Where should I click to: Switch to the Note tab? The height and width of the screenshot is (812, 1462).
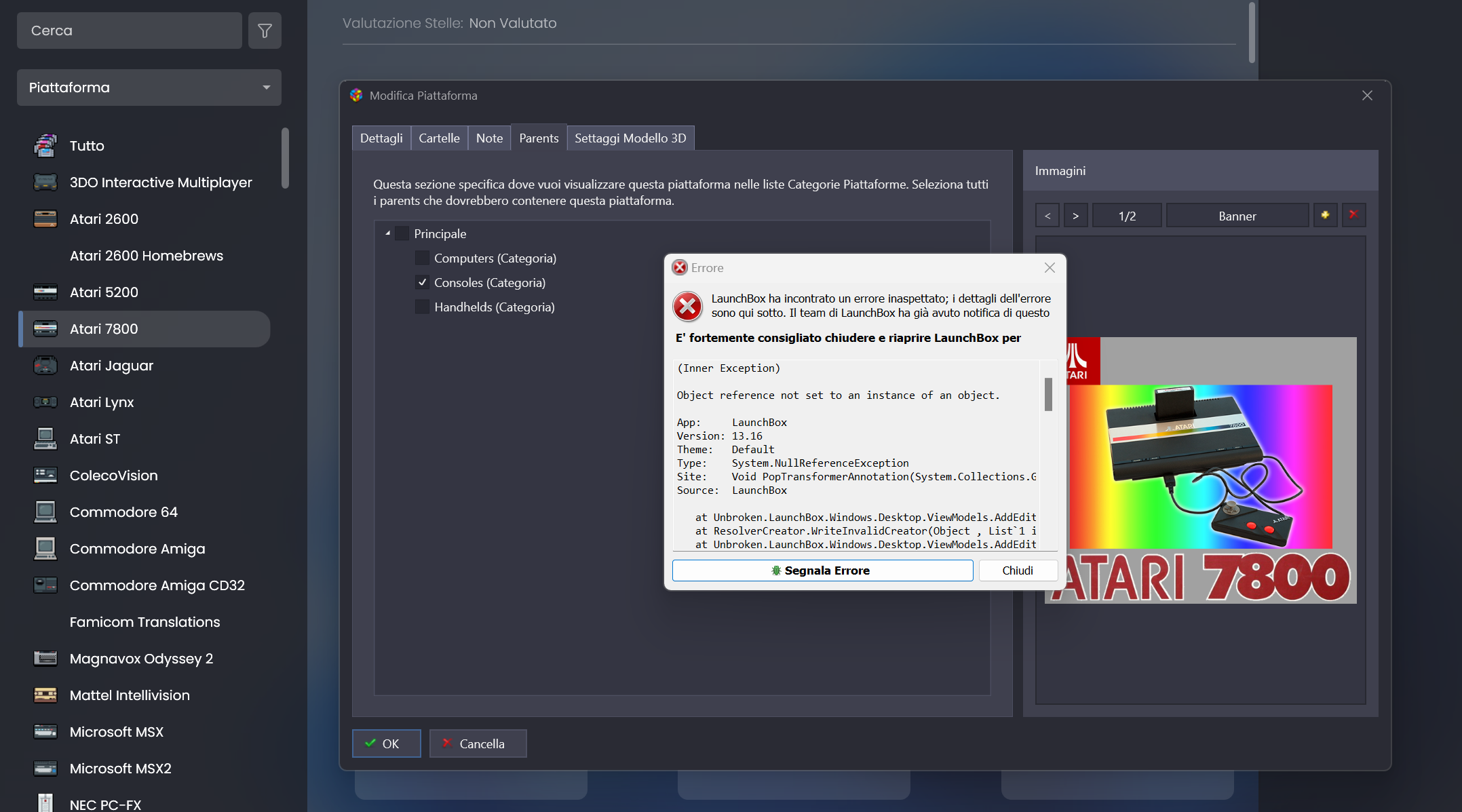coord(489,138)
